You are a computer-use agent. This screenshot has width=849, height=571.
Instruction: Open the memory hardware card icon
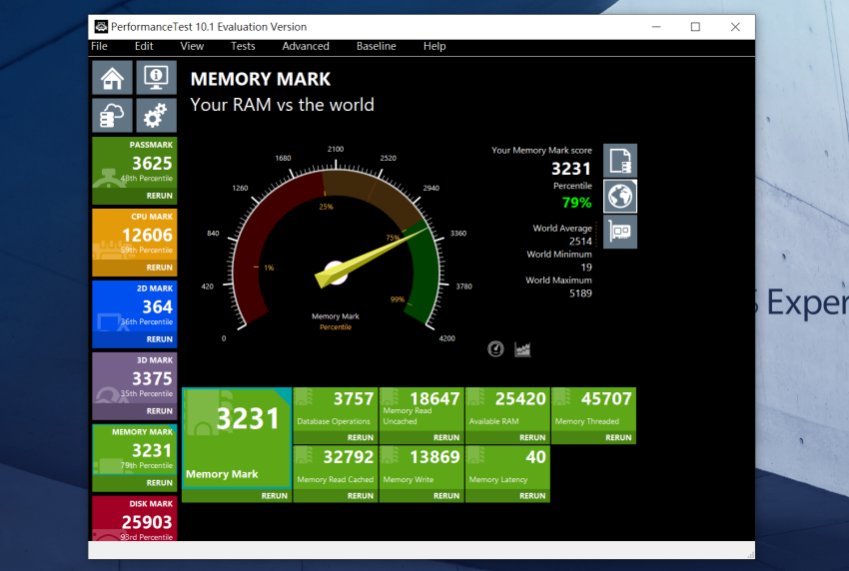click(x=620, y=232)
